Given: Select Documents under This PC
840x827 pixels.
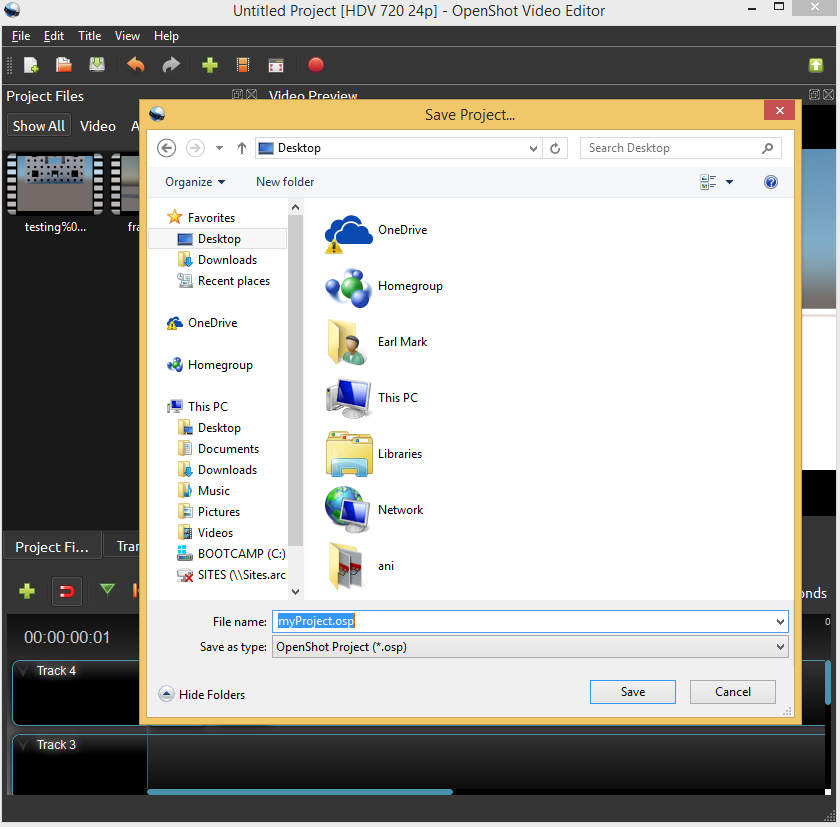Looking at the screenshot, I should pyautogui.click(x=219, y=449).
